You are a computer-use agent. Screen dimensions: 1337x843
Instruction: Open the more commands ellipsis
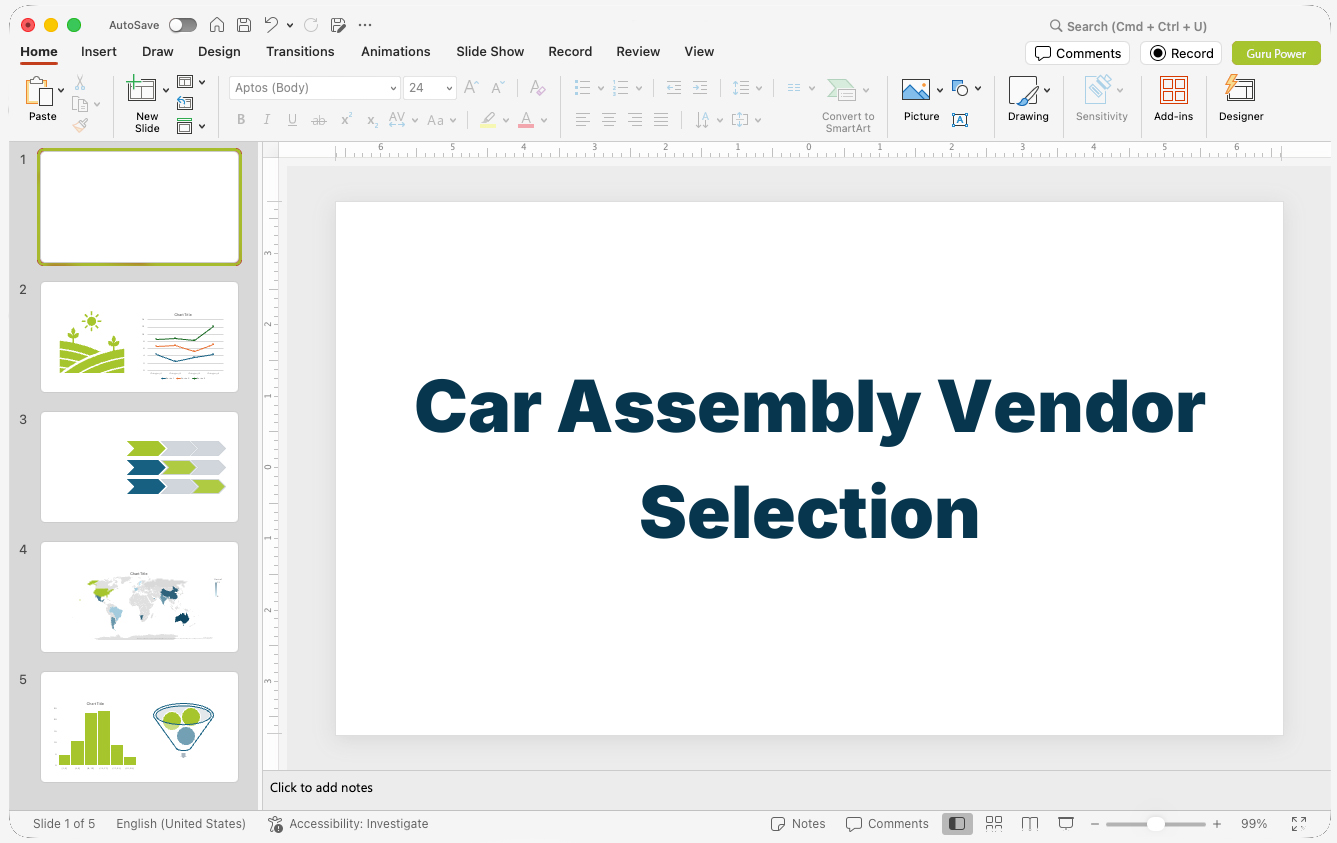click(x=365, y=25)
